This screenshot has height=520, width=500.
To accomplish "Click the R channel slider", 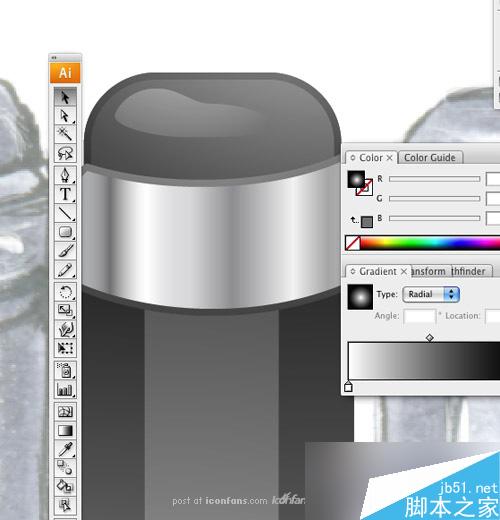I will click(434, 179).
